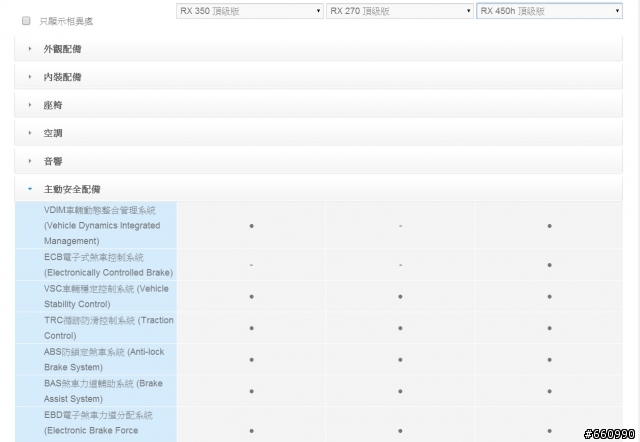
Task: Open the RX 350 頂級版 model dropdown
Action: pyautogui.click(x=250, y=11)
